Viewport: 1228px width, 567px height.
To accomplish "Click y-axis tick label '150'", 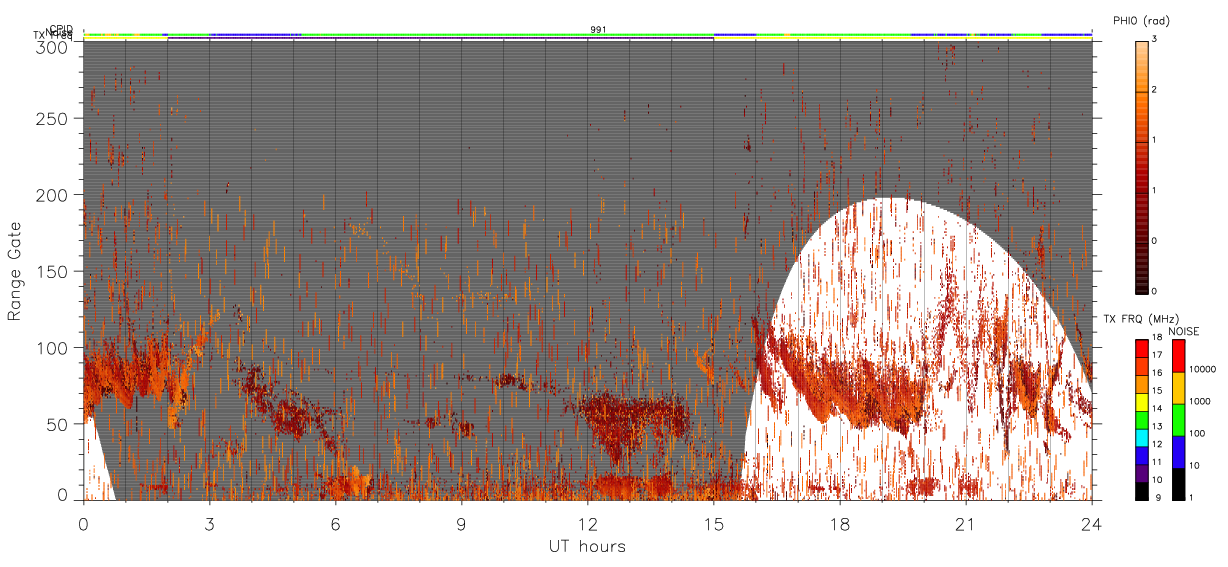I will tap(53, 271).
